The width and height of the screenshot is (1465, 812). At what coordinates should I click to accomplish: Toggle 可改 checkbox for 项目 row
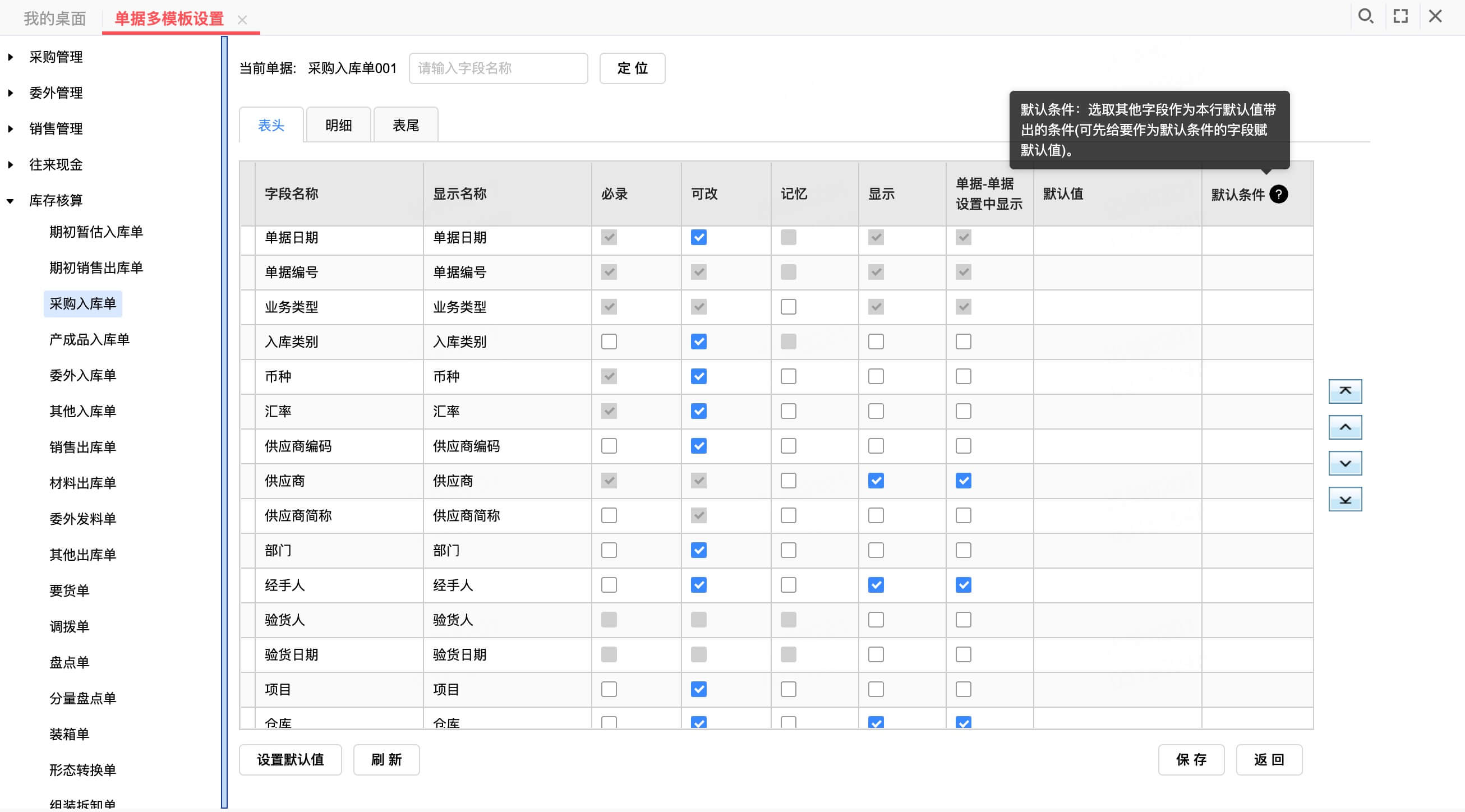(698, 689)
